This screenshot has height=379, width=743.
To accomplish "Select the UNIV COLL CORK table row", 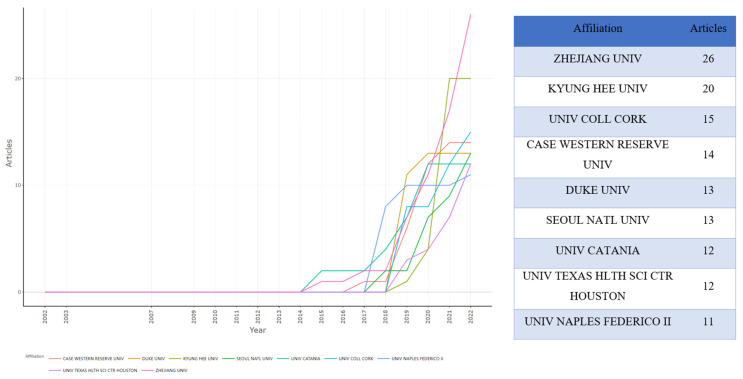I will click(625, 119).
